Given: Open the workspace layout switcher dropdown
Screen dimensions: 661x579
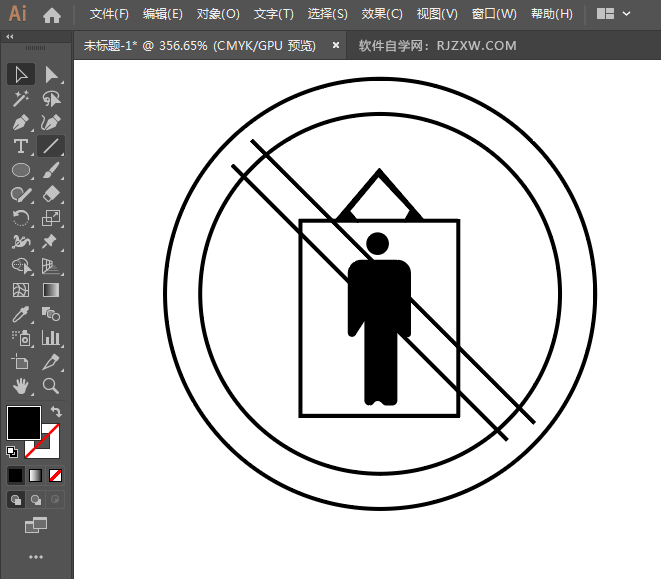Looking at the screenshot, I should point(613,14).
